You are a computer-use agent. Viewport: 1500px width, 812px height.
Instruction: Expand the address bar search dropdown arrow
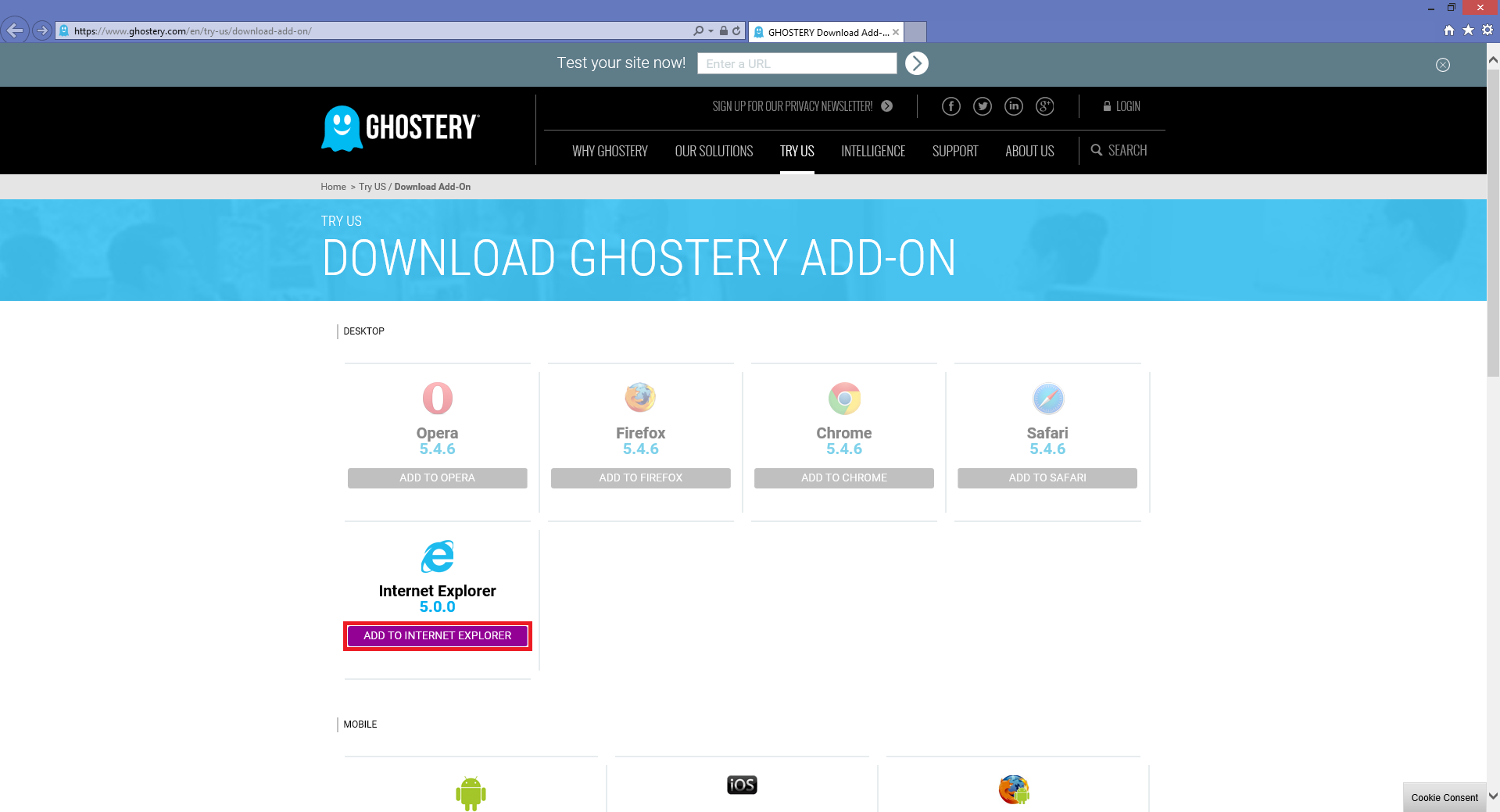pos(711,31)
